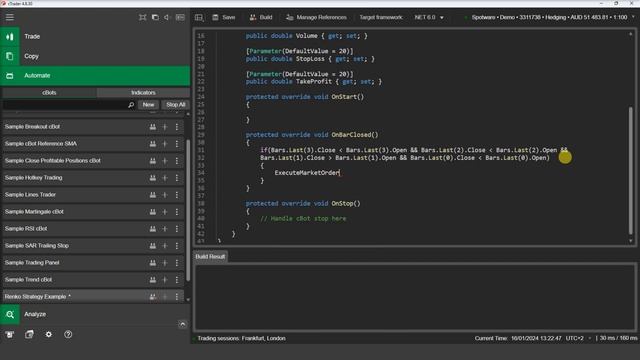Open more options for Sample Trading Panel
640x360 pixels.
click(x=177, y=263)
